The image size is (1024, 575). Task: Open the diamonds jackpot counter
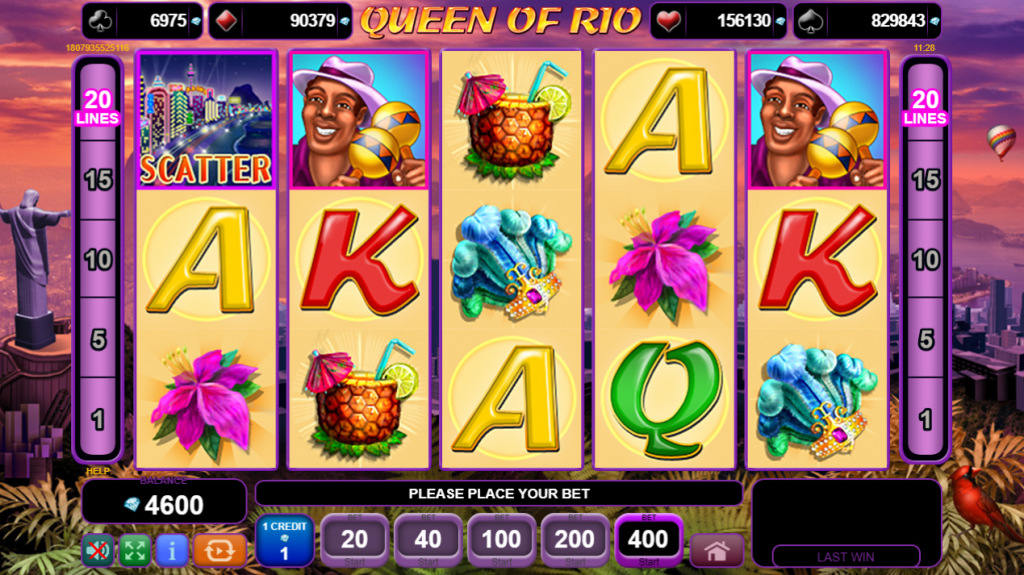coord(280,21)
